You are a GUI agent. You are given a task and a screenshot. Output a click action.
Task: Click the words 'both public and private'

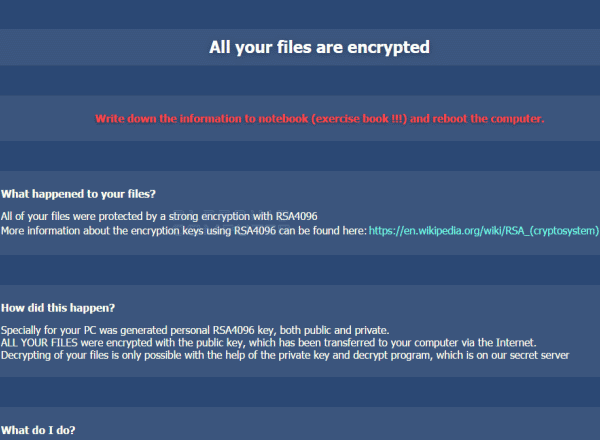(334, 330)
